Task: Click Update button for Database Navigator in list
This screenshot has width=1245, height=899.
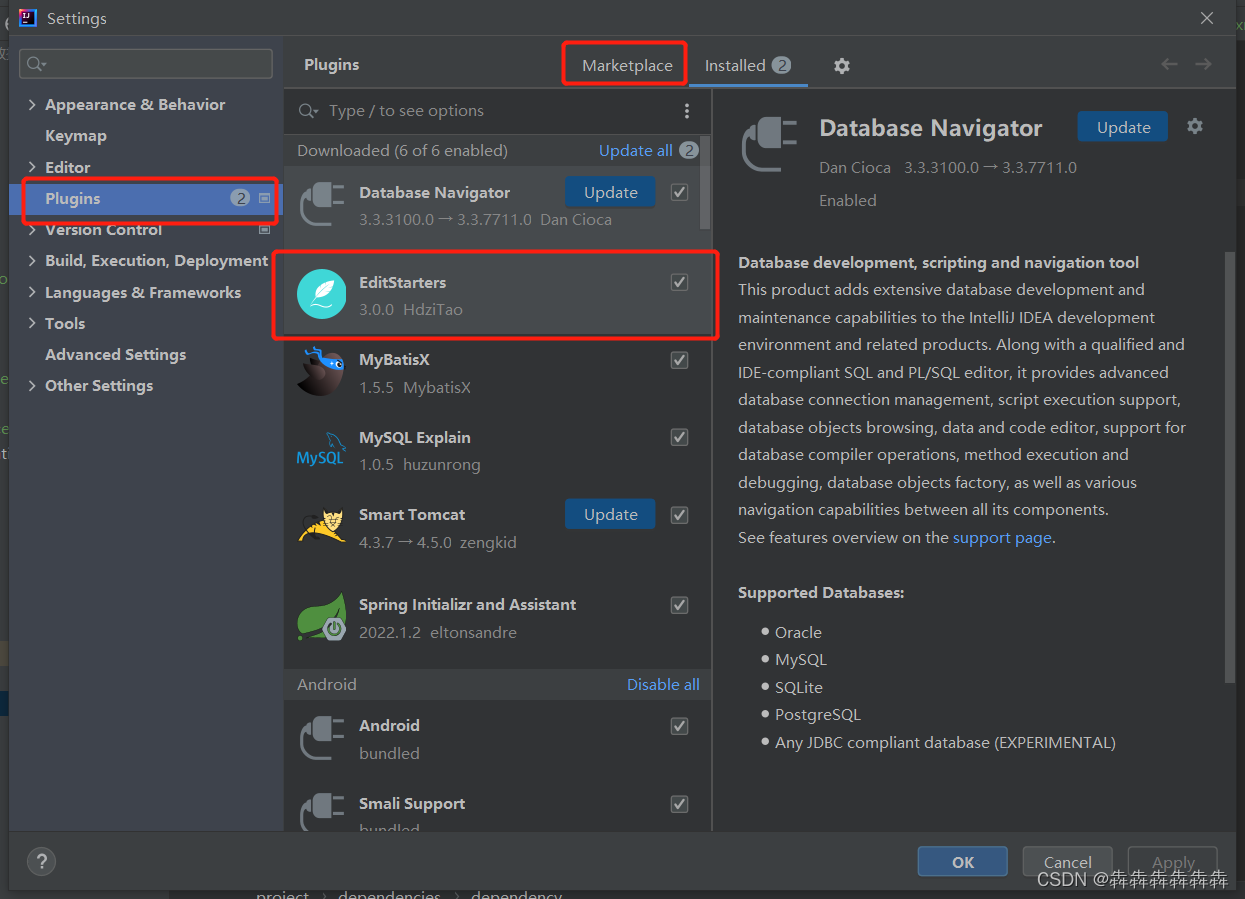Action: 610,192
